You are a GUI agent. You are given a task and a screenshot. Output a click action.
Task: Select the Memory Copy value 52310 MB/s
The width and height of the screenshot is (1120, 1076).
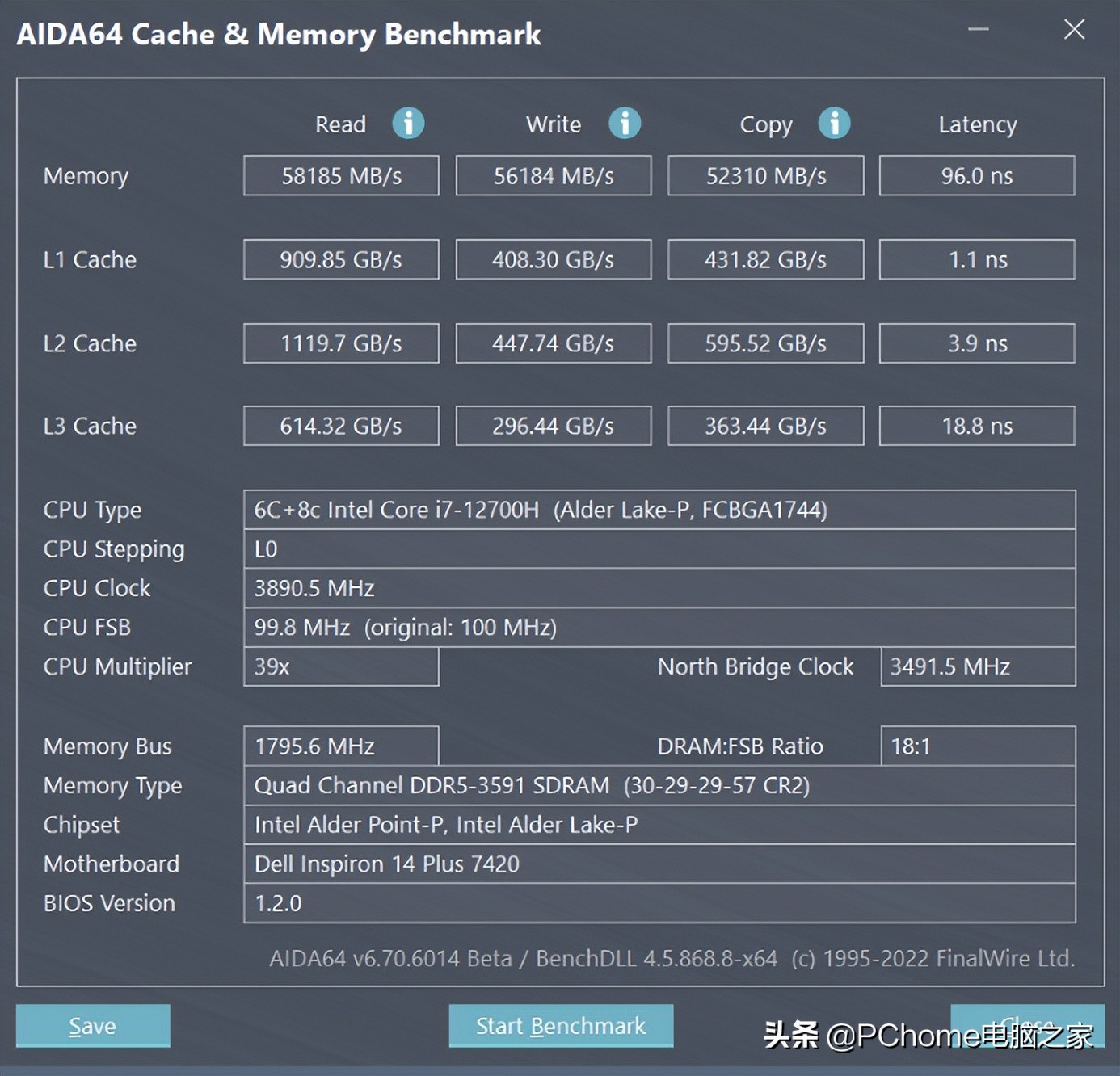(766, 176)
